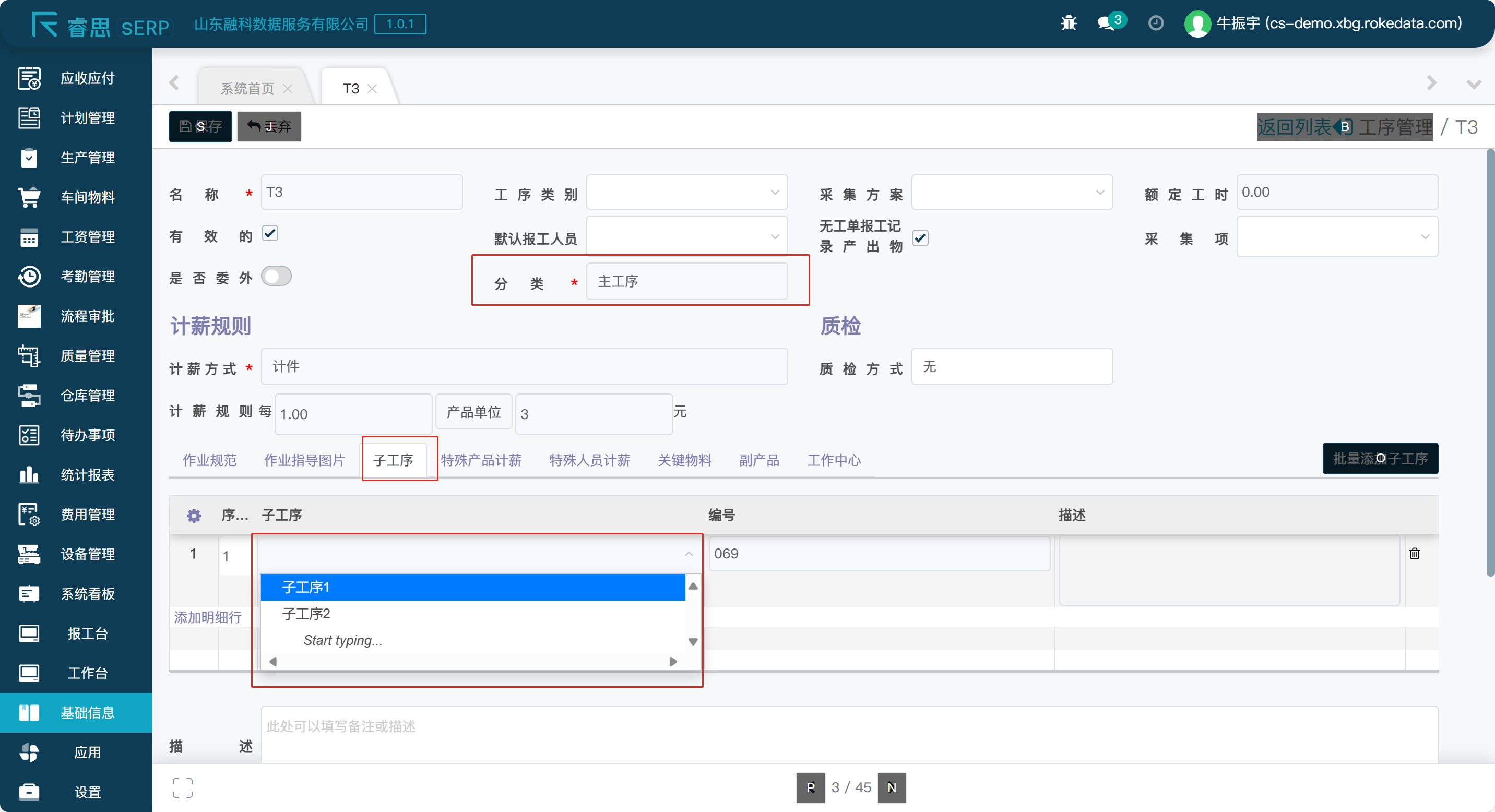Click the bug report icon in header
The image size is (1495, 812).
pos(1069,23)
